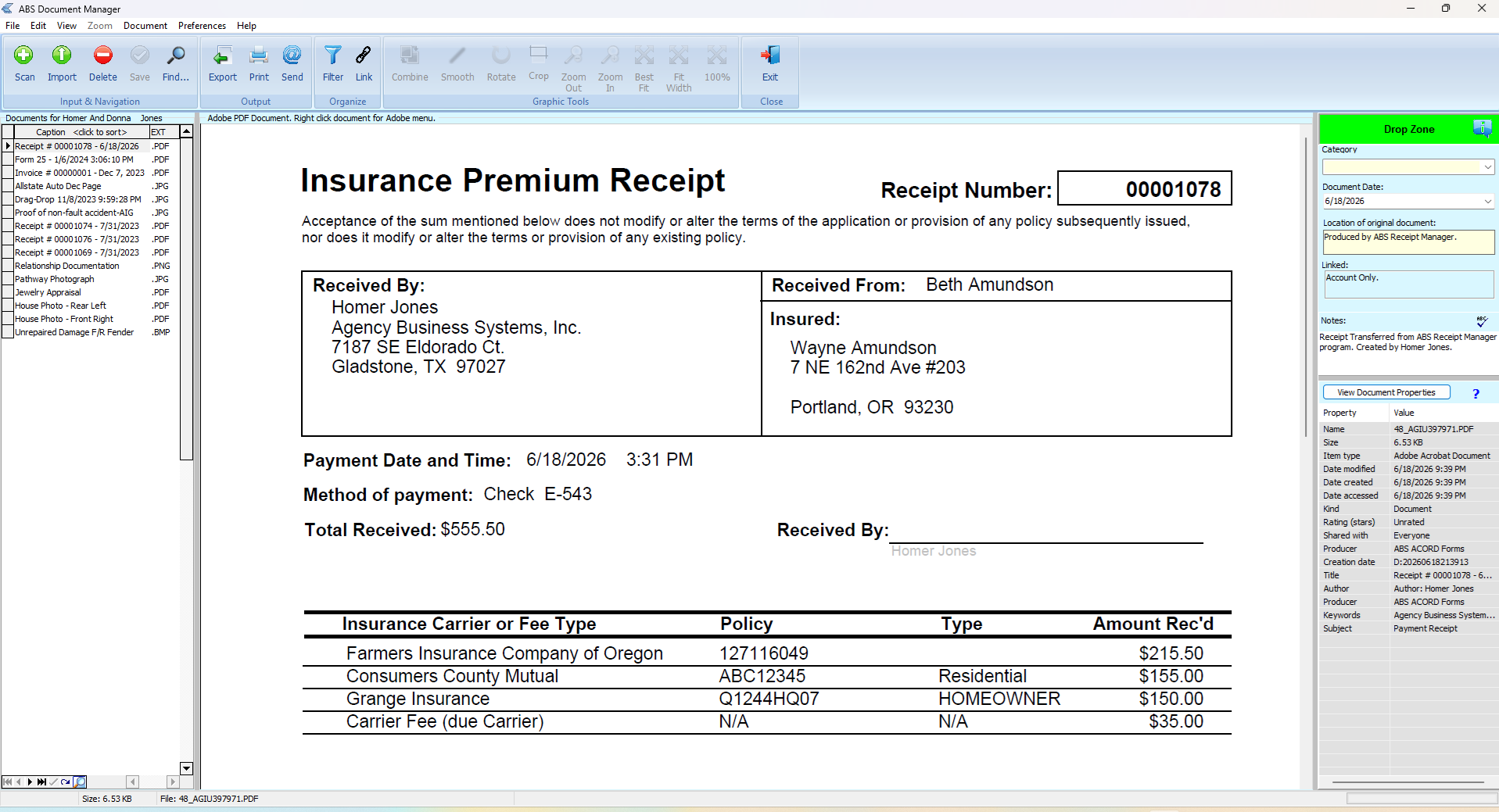Open the File menu

[13, 26]
